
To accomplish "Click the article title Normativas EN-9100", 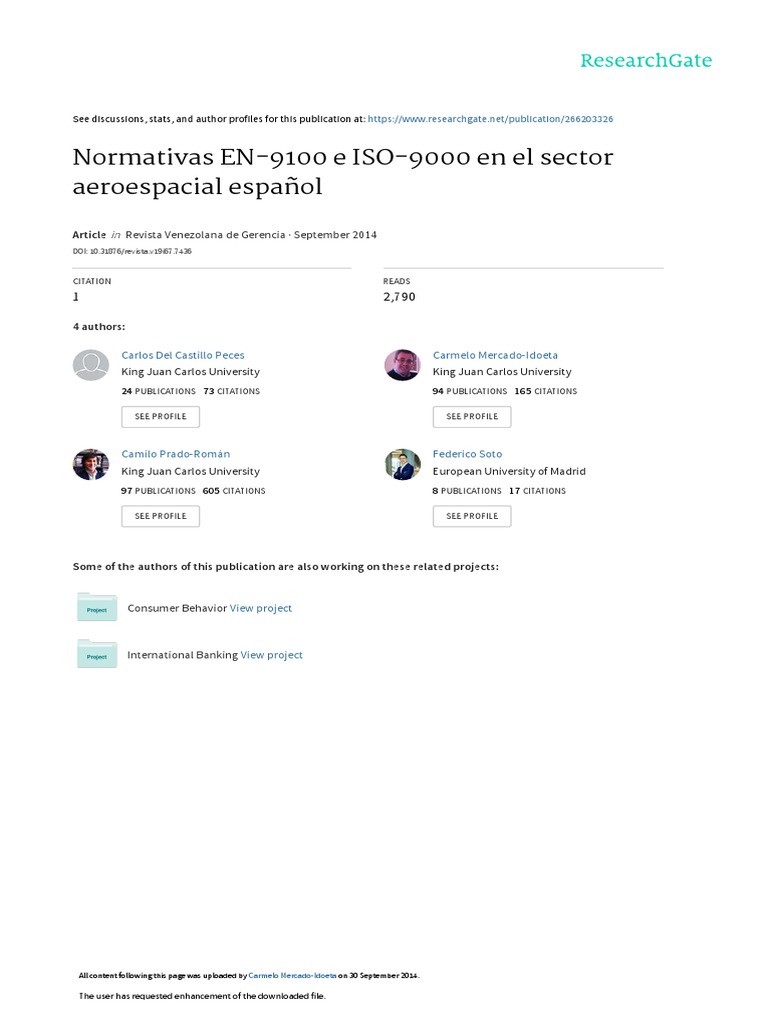I will [343, 171].
